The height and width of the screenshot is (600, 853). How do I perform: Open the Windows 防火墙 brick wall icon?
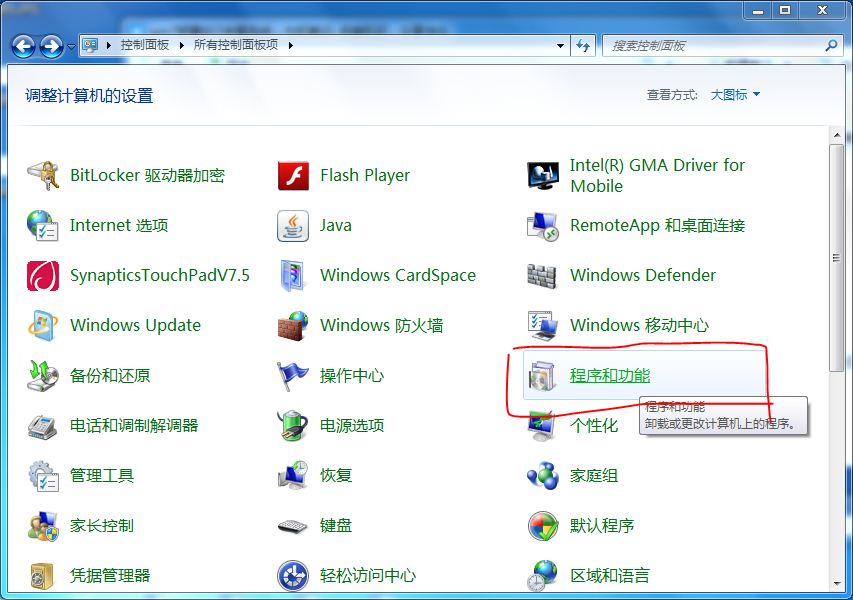(293, 326)
